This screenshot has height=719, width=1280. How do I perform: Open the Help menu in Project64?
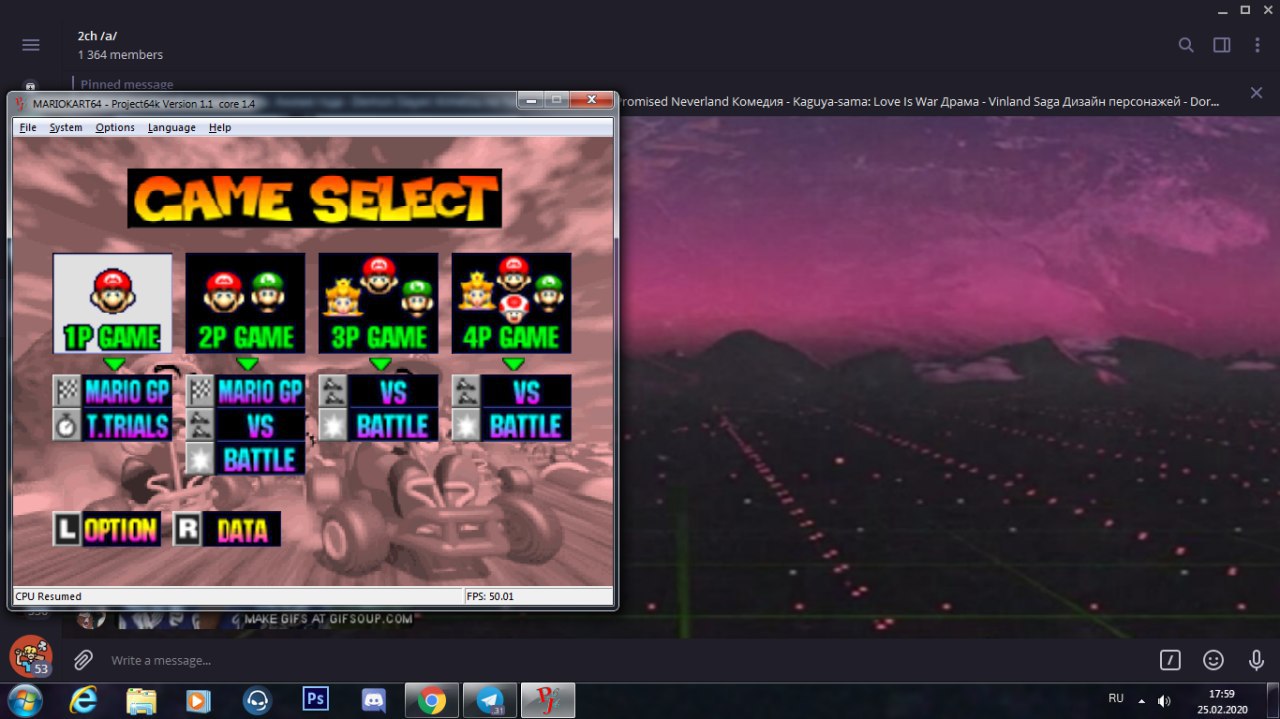coord(220,127)
